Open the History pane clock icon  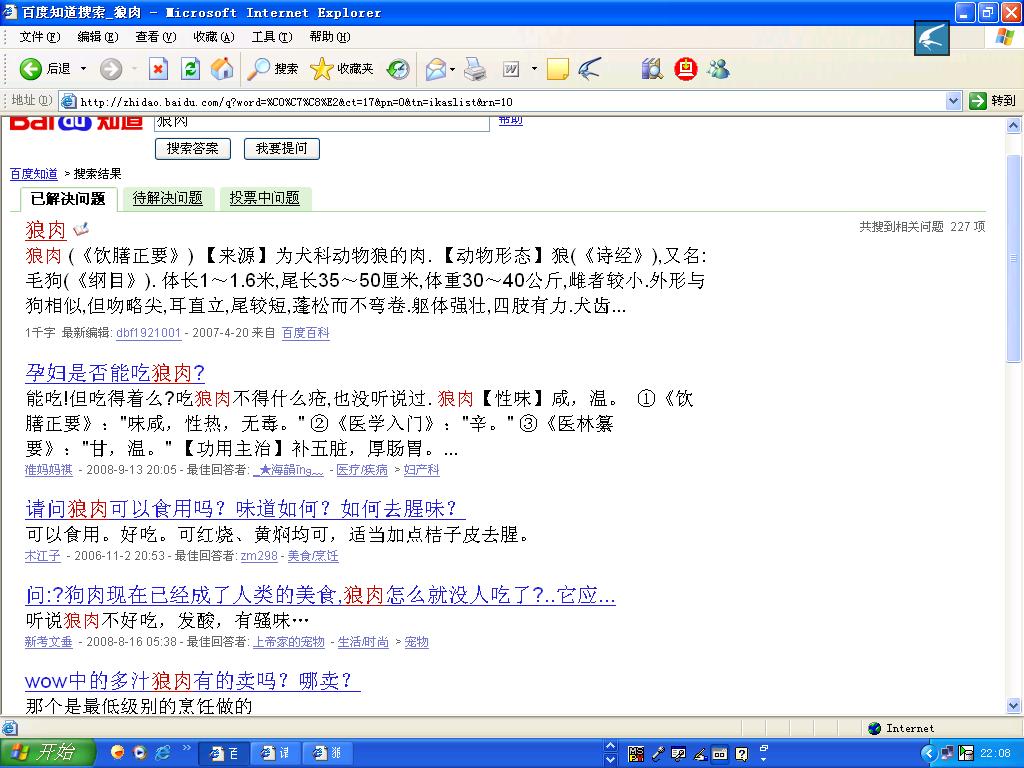click(x=398, y=69)
